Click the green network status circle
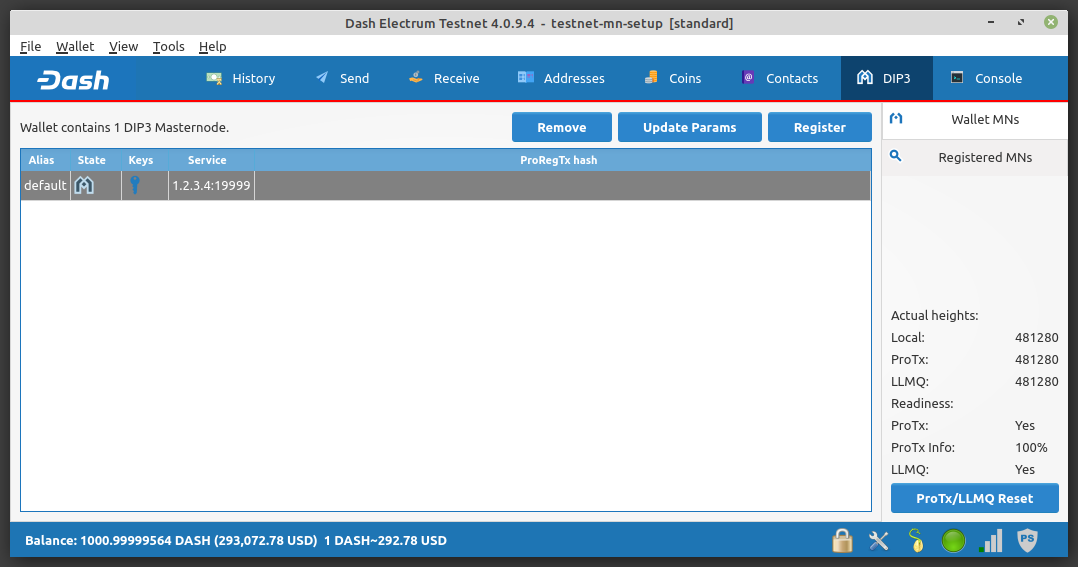The height and width of the screenshot is (567, 1078). (x=953, y=541)
